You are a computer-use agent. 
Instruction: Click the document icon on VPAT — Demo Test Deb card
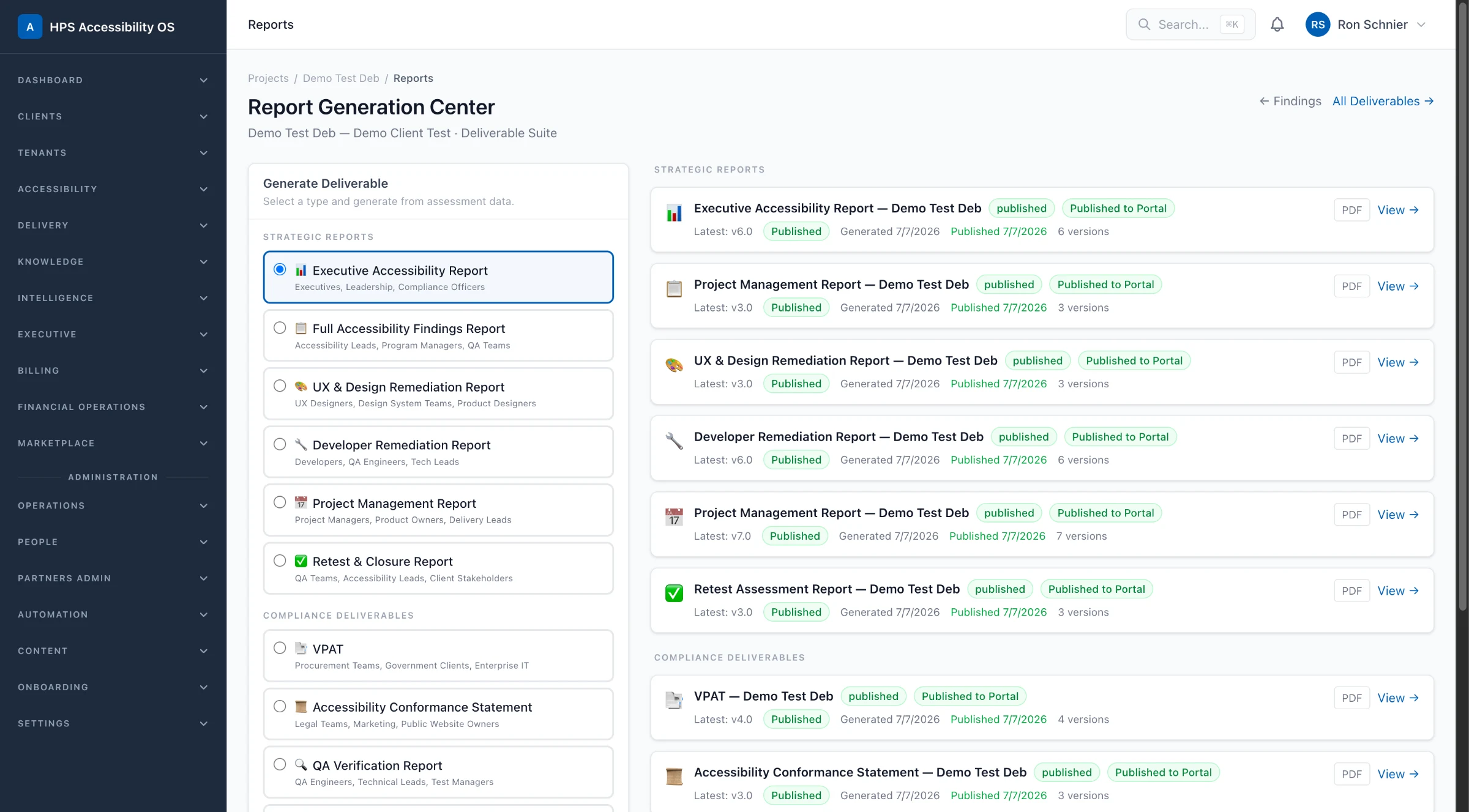click(x=674, y=700)
